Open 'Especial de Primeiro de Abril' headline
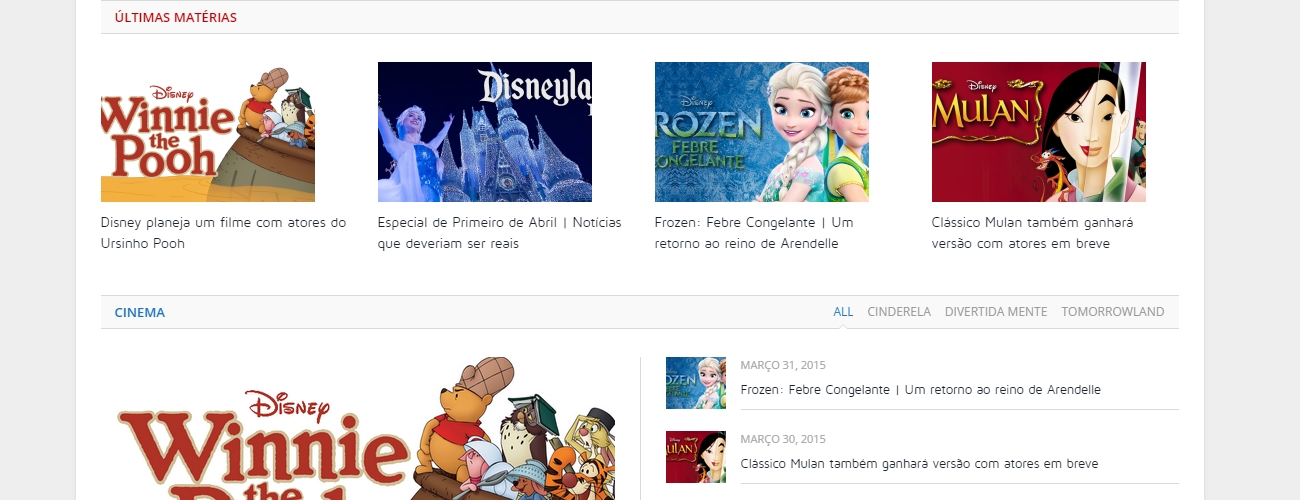The width and height of the screenshot is (1300, 500). 499,232
